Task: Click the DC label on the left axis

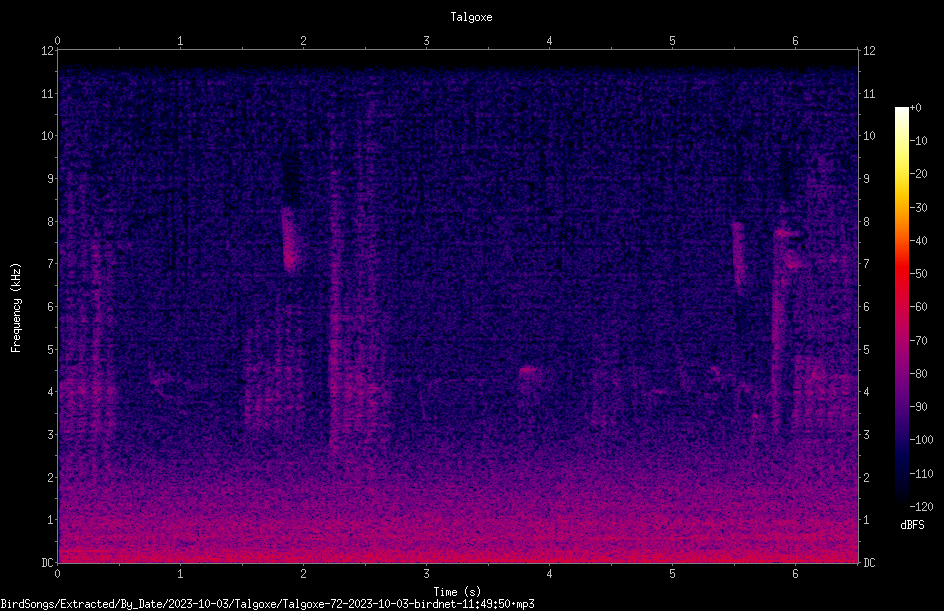Action: [x=48, y=562]
